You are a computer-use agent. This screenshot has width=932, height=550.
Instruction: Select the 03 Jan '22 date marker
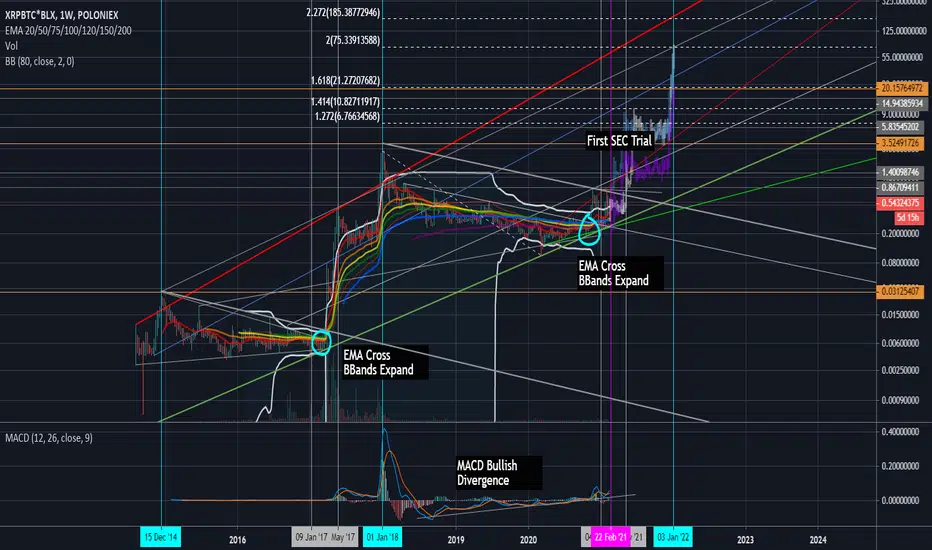pos(673,537)
